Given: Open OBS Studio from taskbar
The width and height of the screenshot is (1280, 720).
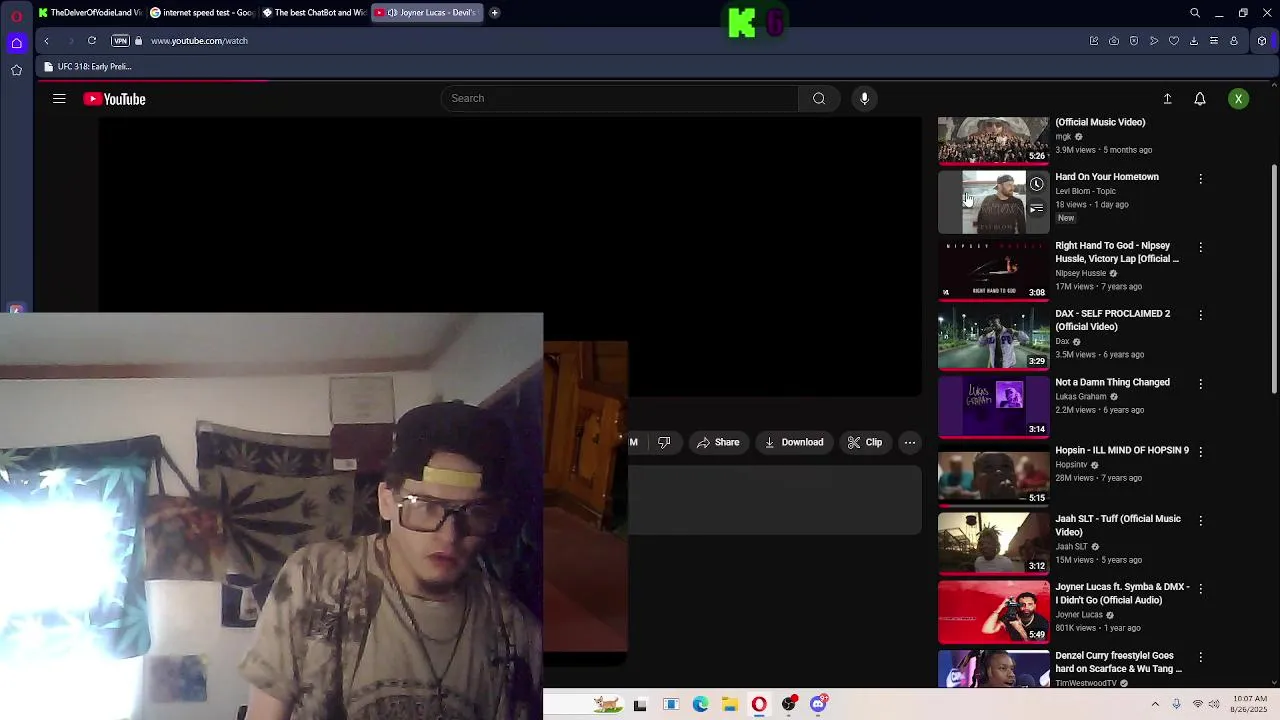Looking at the screenshot, I should 789,704.
